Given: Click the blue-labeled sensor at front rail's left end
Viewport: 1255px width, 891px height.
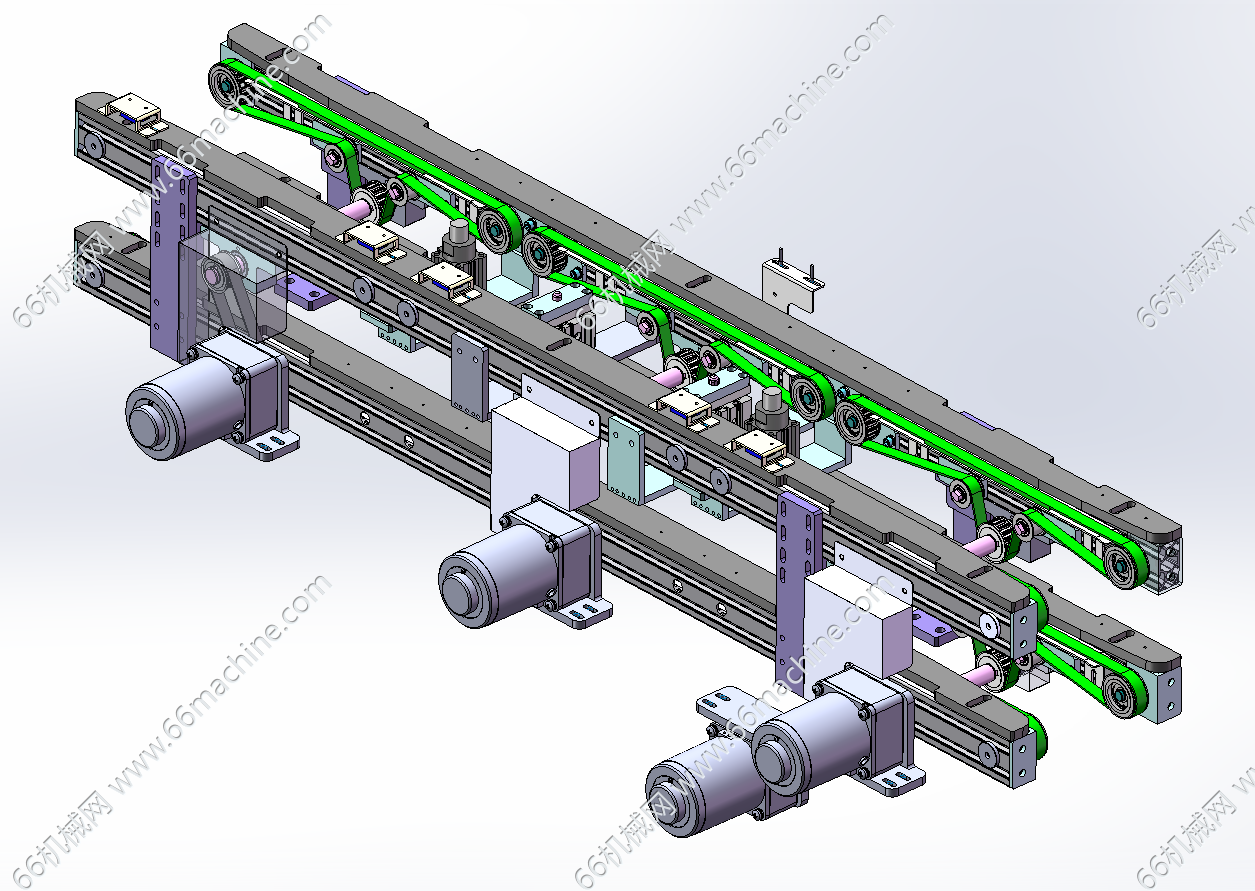Looking at the screenshot, I should point(133,110).
